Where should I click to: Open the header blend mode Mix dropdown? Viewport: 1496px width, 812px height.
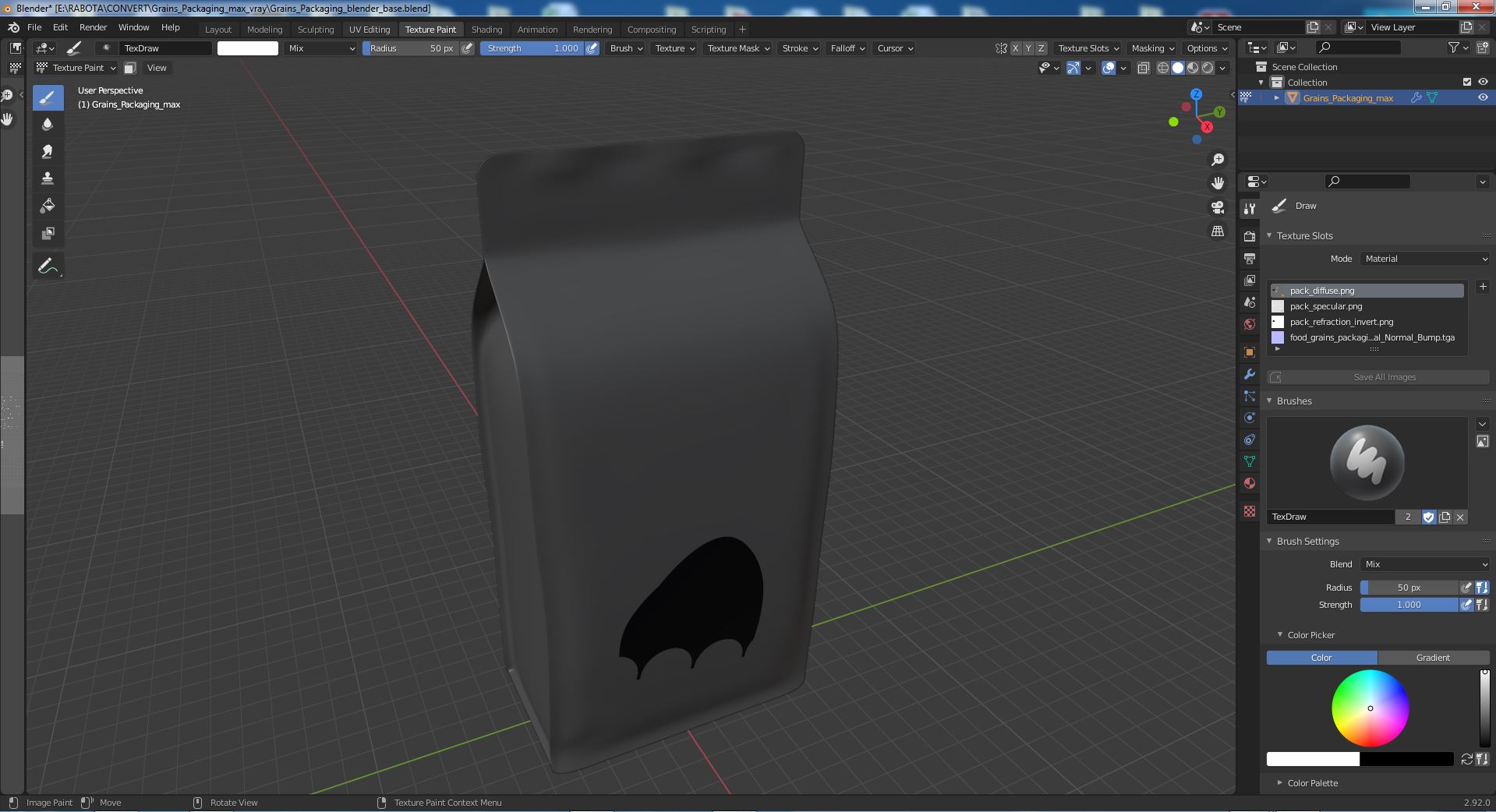(320, 48)
